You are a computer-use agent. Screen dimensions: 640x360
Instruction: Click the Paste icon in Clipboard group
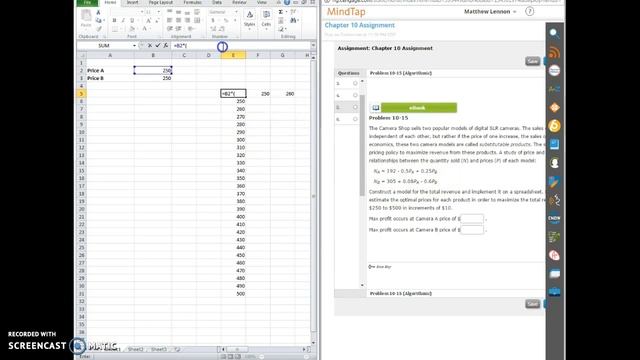point(86,16)
